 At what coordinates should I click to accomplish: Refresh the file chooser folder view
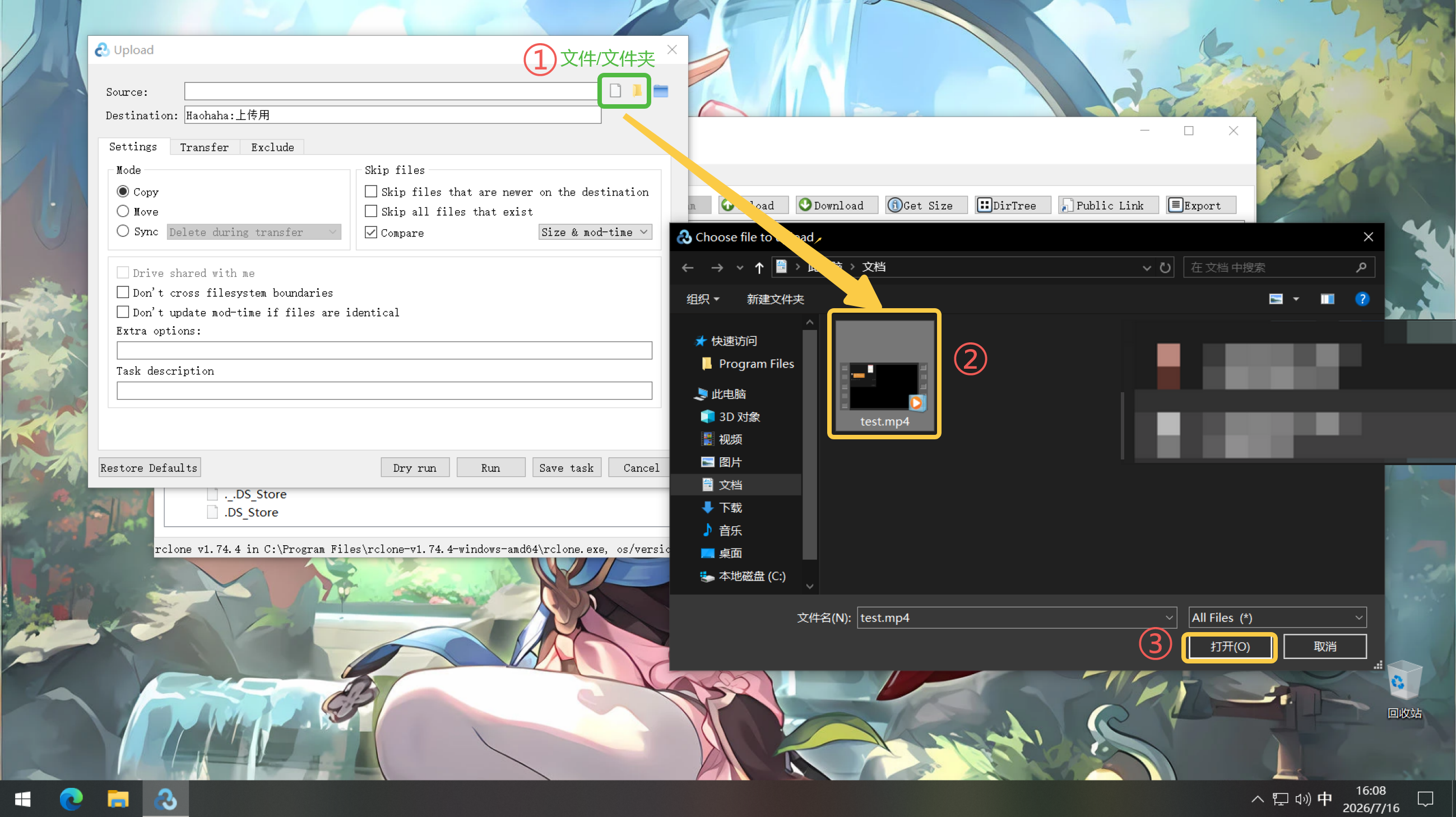click(1165, 267)
